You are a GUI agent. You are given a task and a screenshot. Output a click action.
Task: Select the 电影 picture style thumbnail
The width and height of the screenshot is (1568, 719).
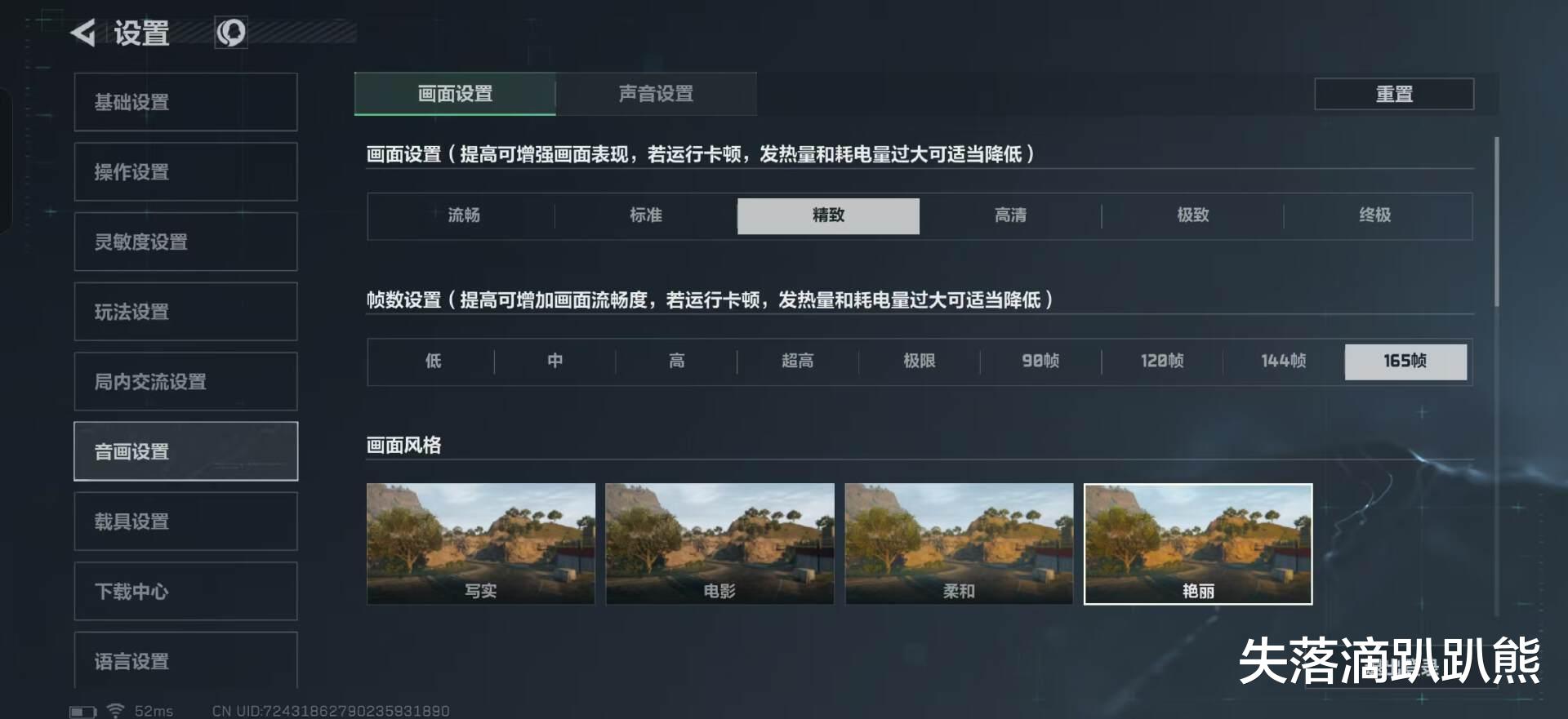point(719,544)
